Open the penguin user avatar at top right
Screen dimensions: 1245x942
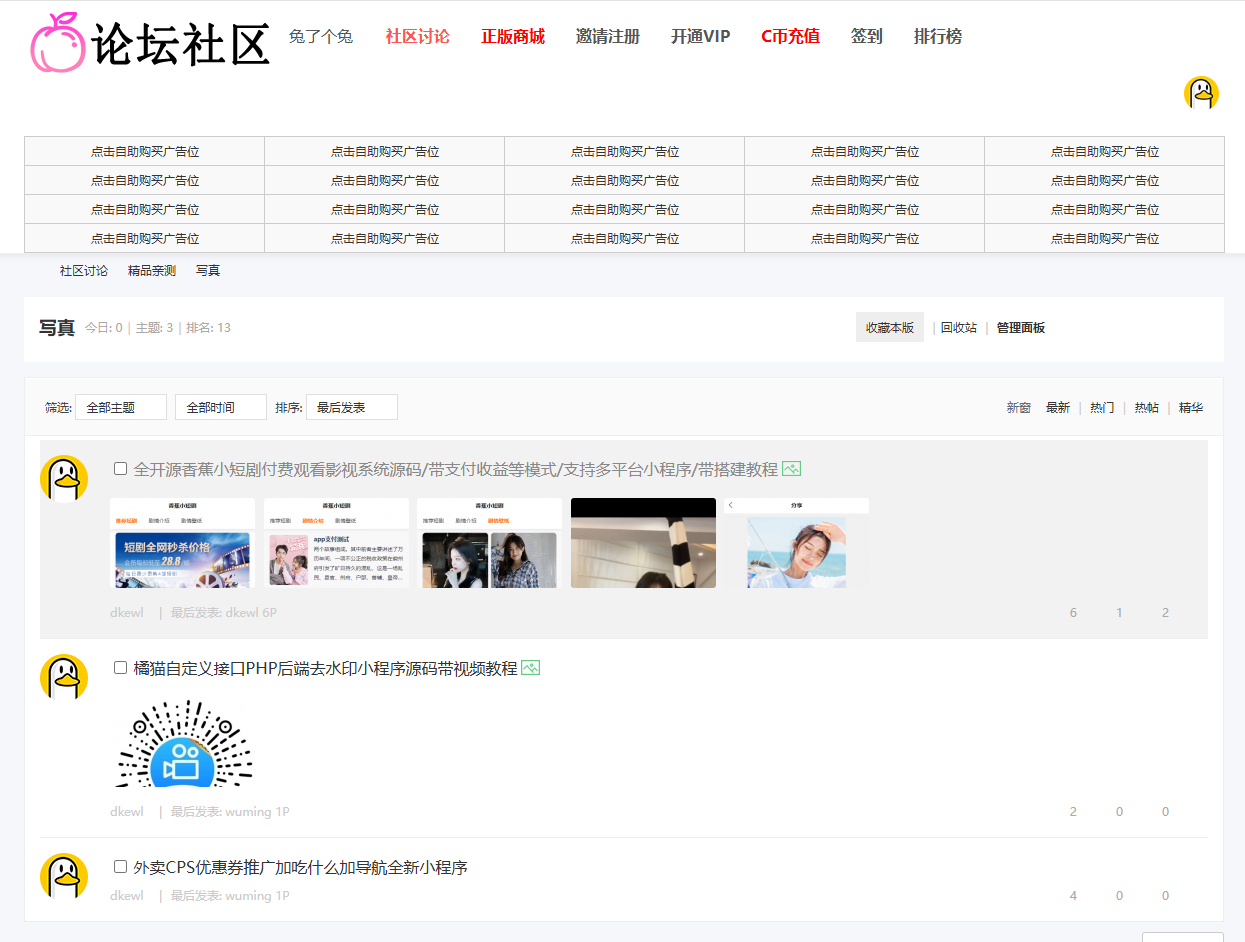click(1201, 93)
